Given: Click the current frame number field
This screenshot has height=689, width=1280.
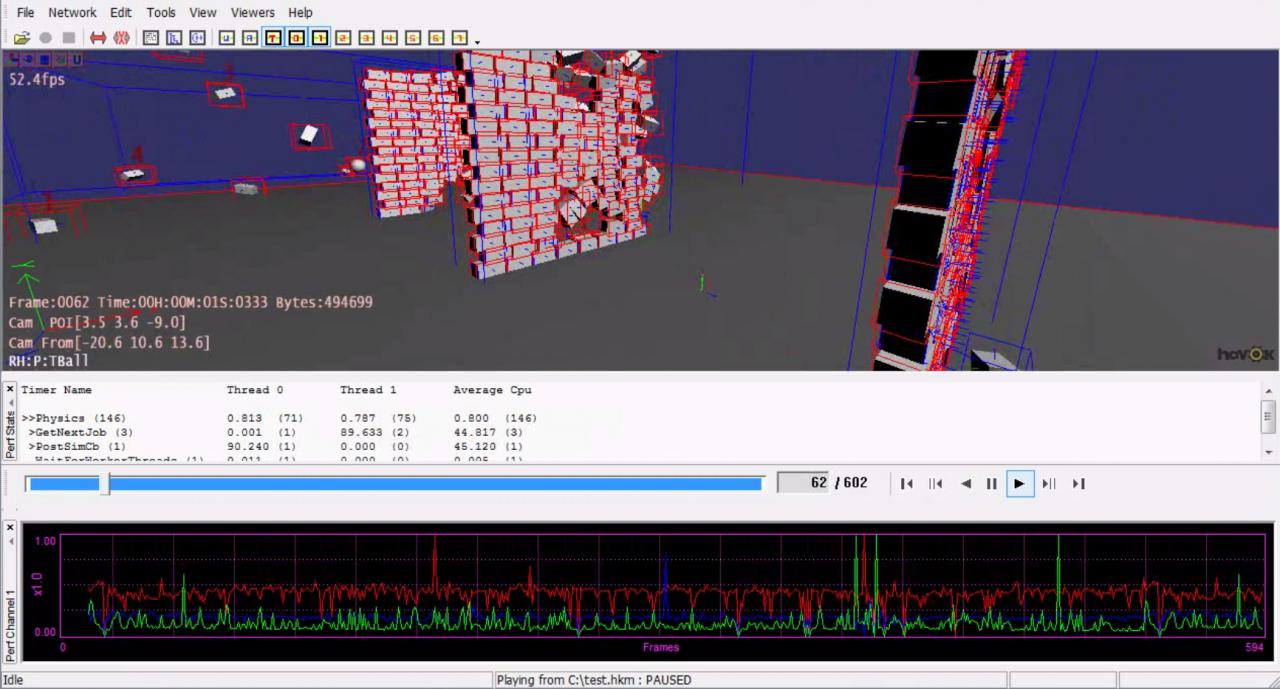Looking at the screenshot, I should point(803,483).
